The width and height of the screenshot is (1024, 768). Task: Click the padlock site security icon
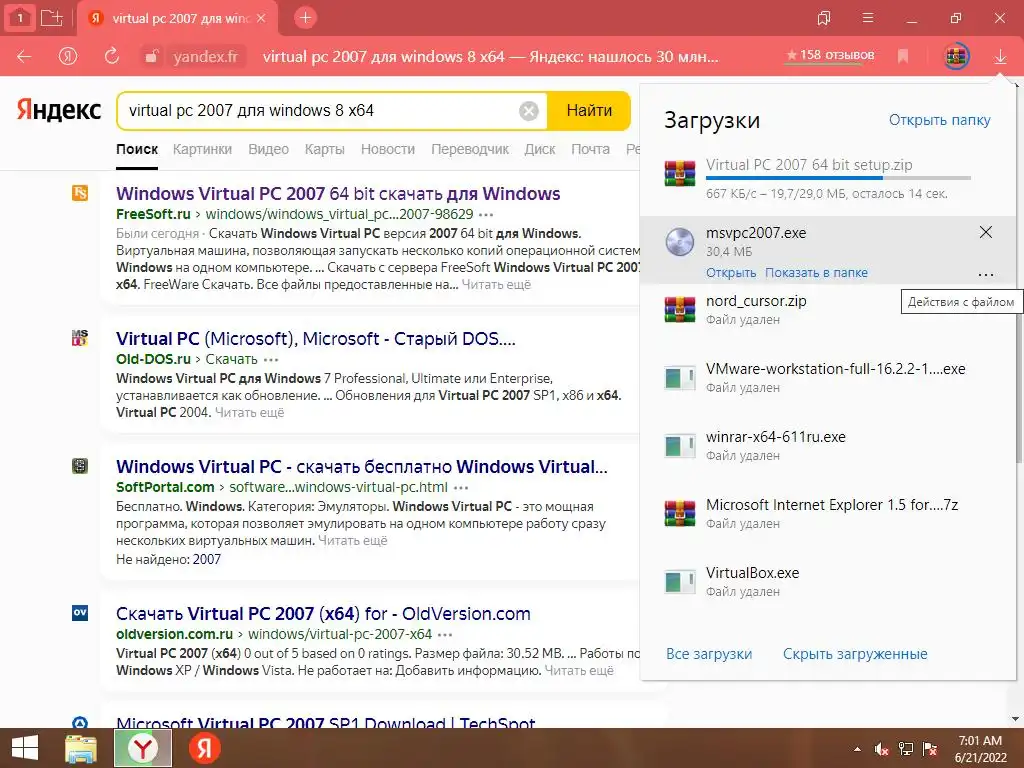click(x=152, y=57)
